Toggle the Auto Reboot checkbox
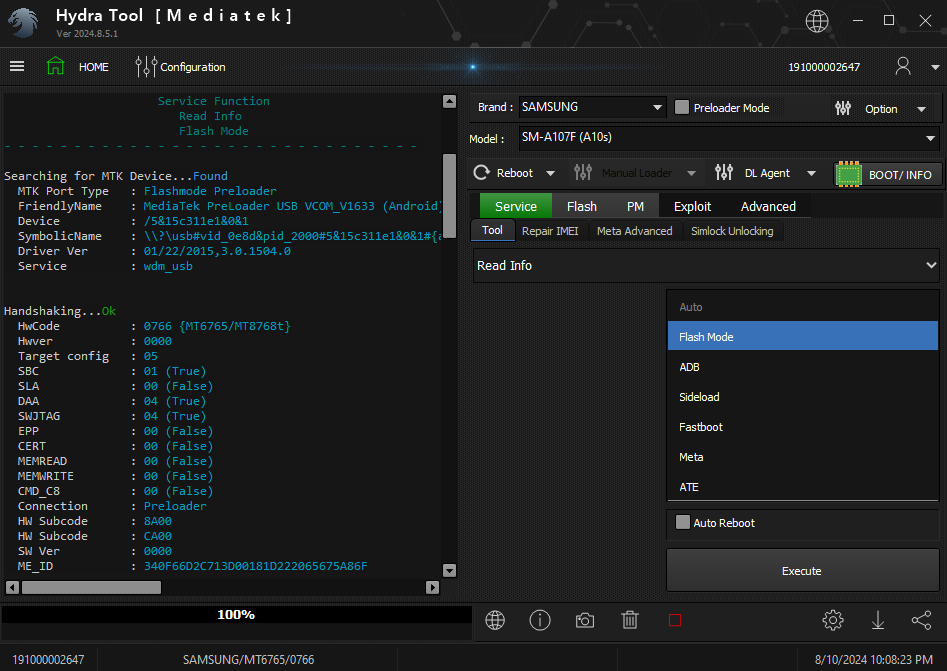The width and height of the screenshot is (947, 671). tap(682, 522)
